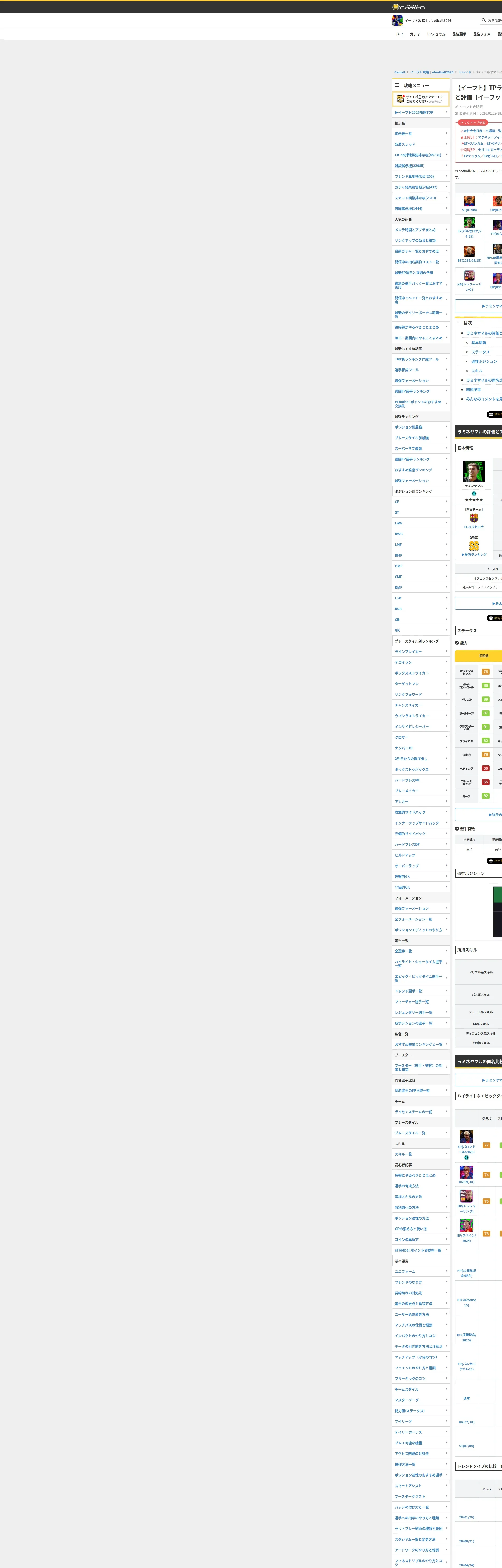
Task: Open the ST(07/08) player card thumbnail
Action: 469,201
